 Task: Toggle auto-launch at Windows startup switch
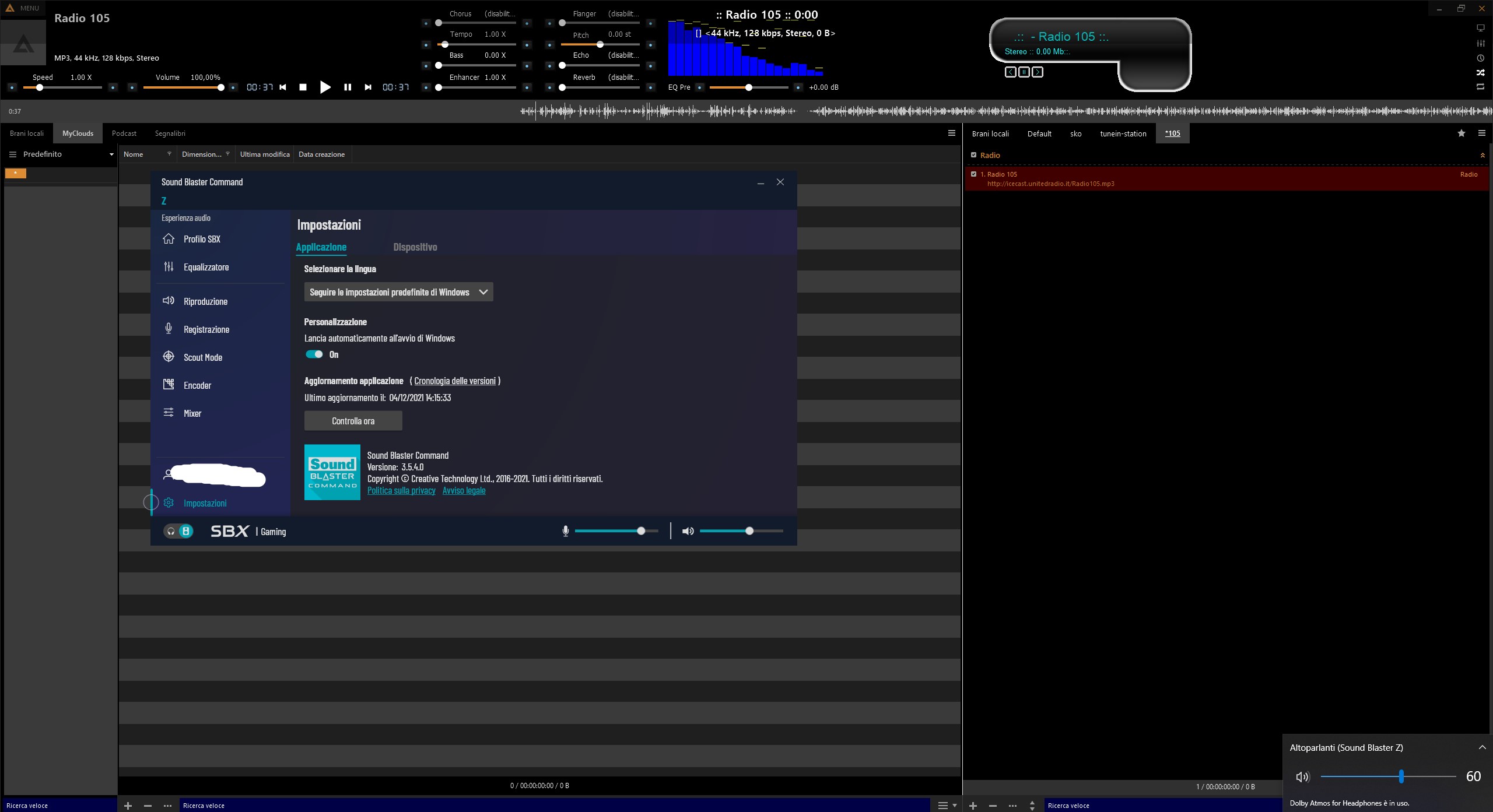pos(314,354)
